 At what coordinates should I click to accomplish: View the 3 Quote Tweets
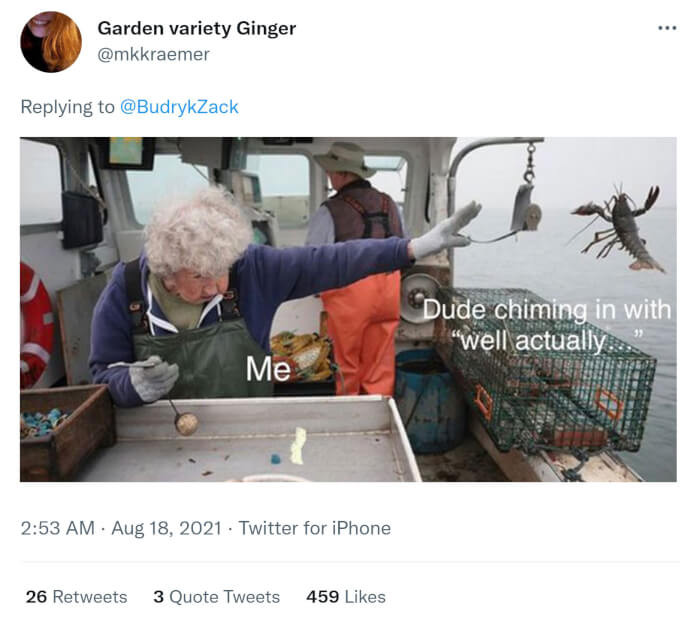click(216, 597)
